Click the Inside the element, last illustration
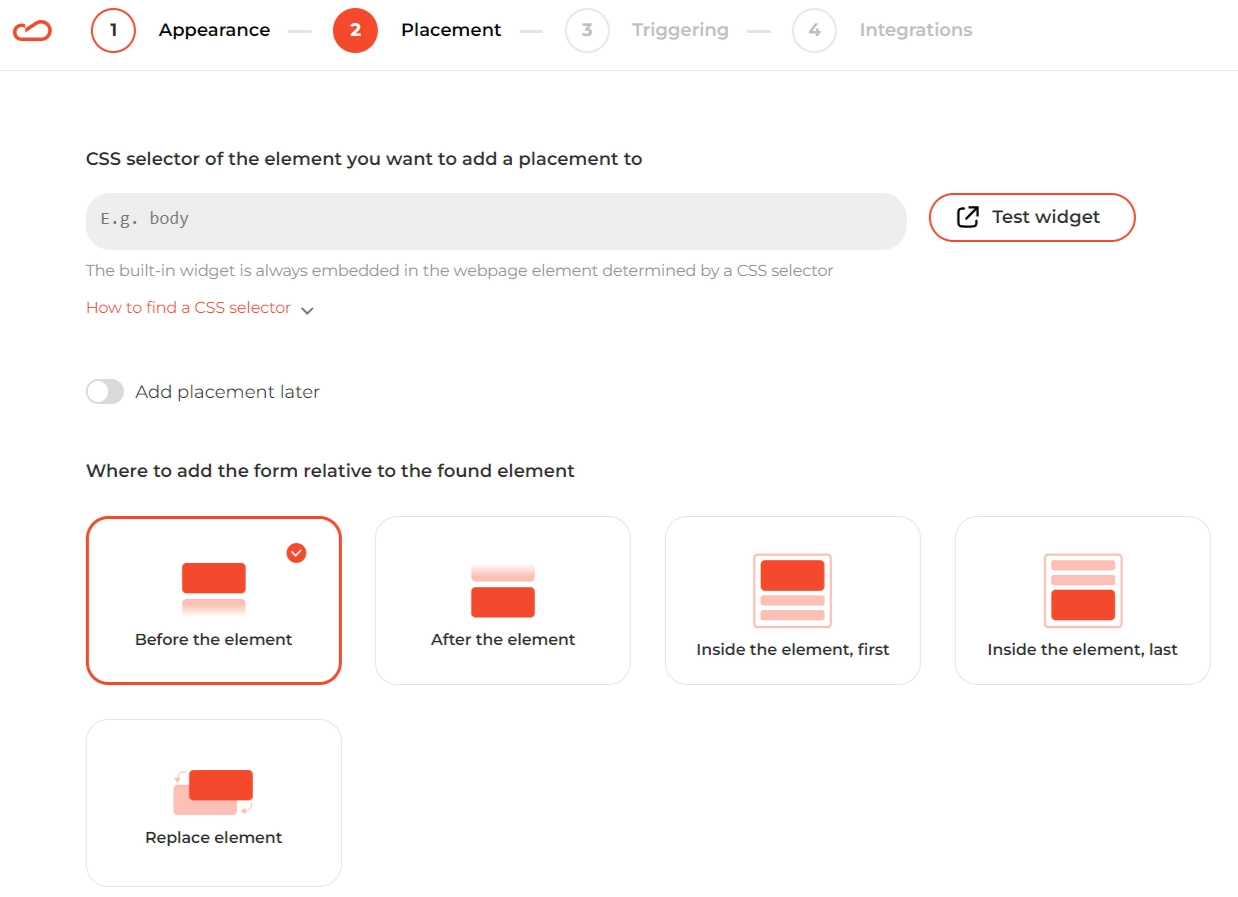1238x897 pixels. 1083,591
